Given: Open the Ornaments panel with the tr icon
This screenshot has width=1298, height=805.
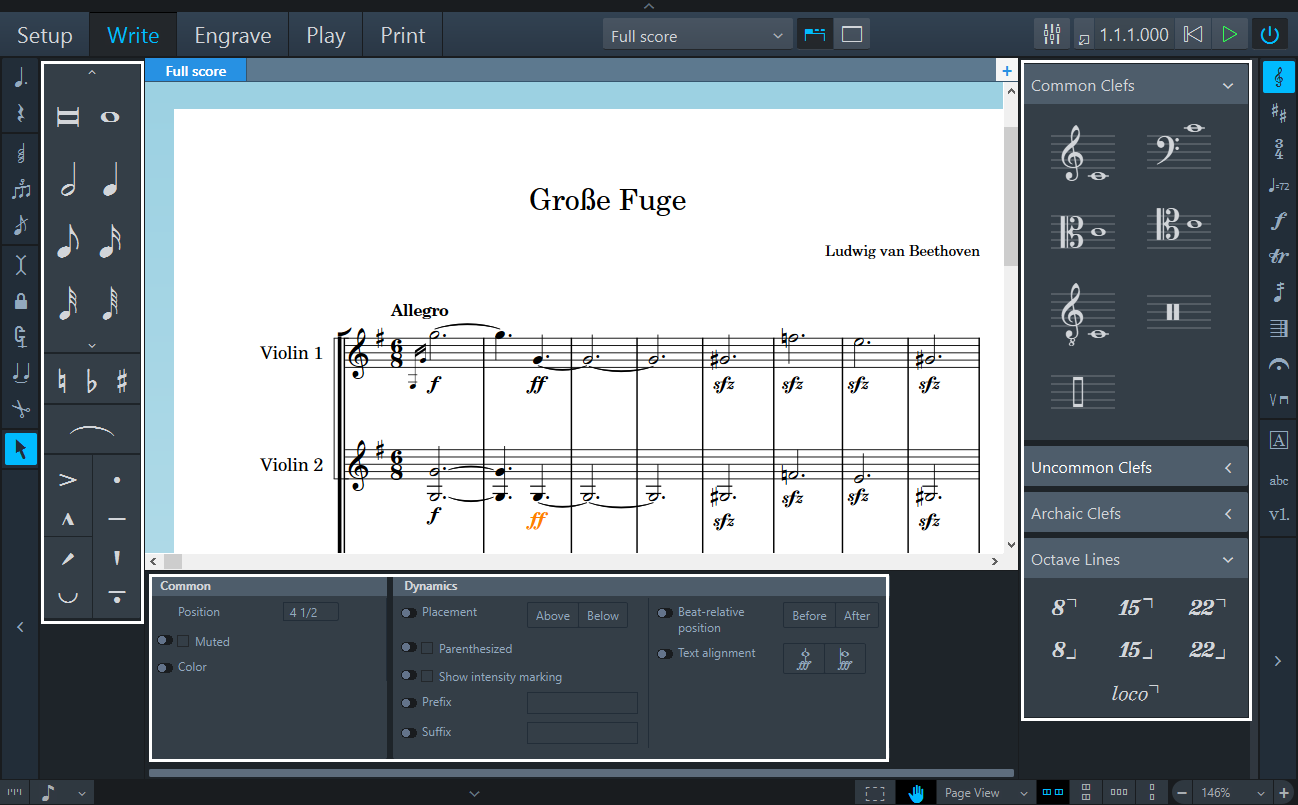Looking at the screenshot, I should (1278, 257).
